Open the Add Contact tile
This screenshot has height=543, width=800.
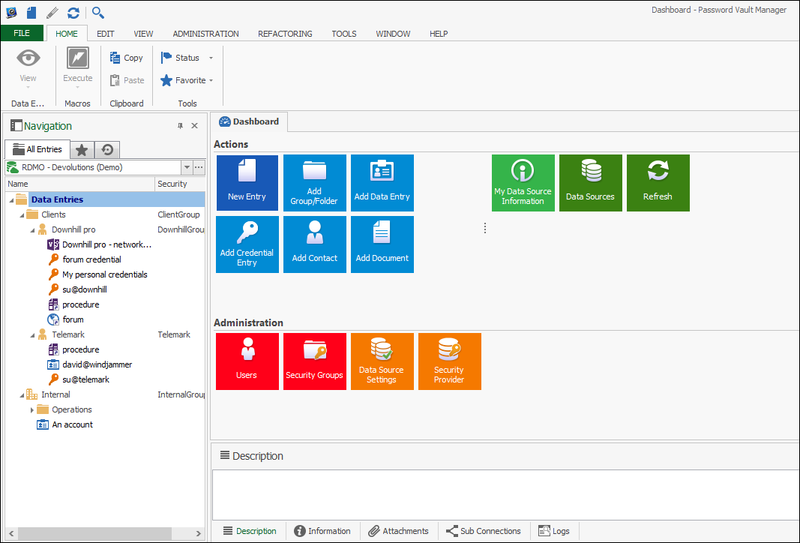coord(314,244)
